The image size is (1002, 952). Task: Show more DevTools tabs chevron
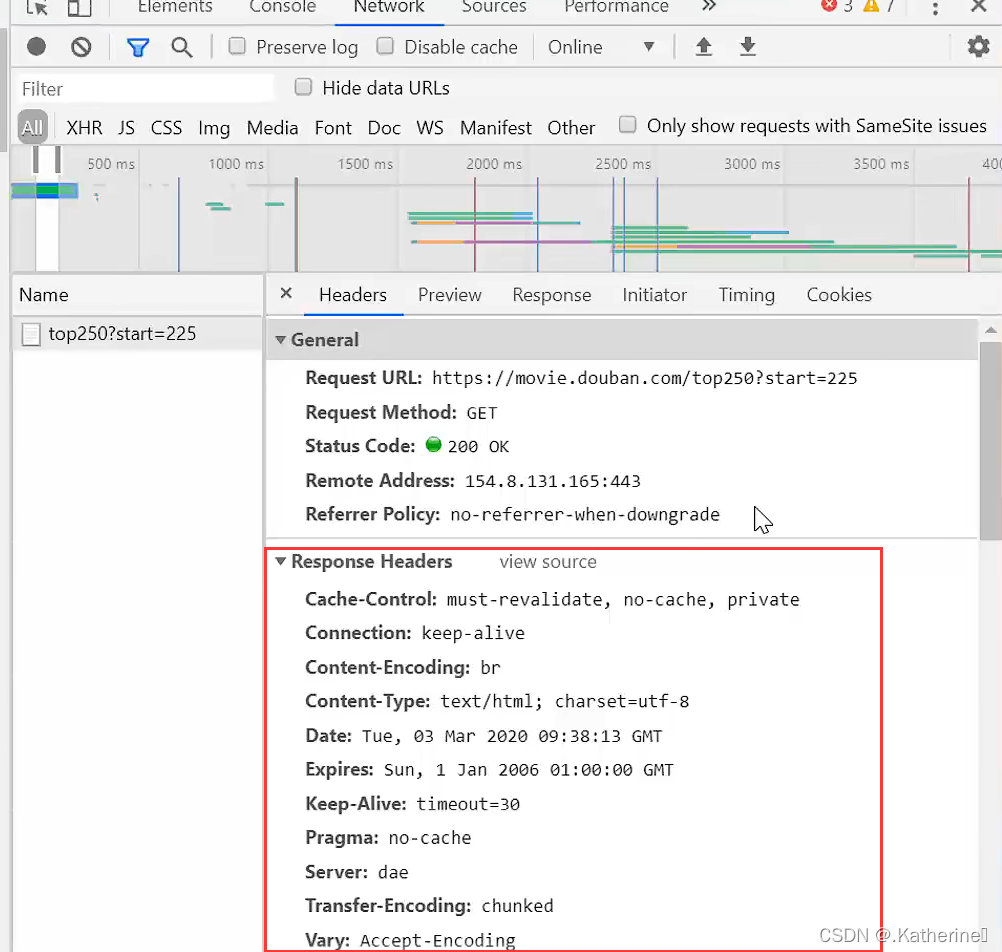click(709, 6)
